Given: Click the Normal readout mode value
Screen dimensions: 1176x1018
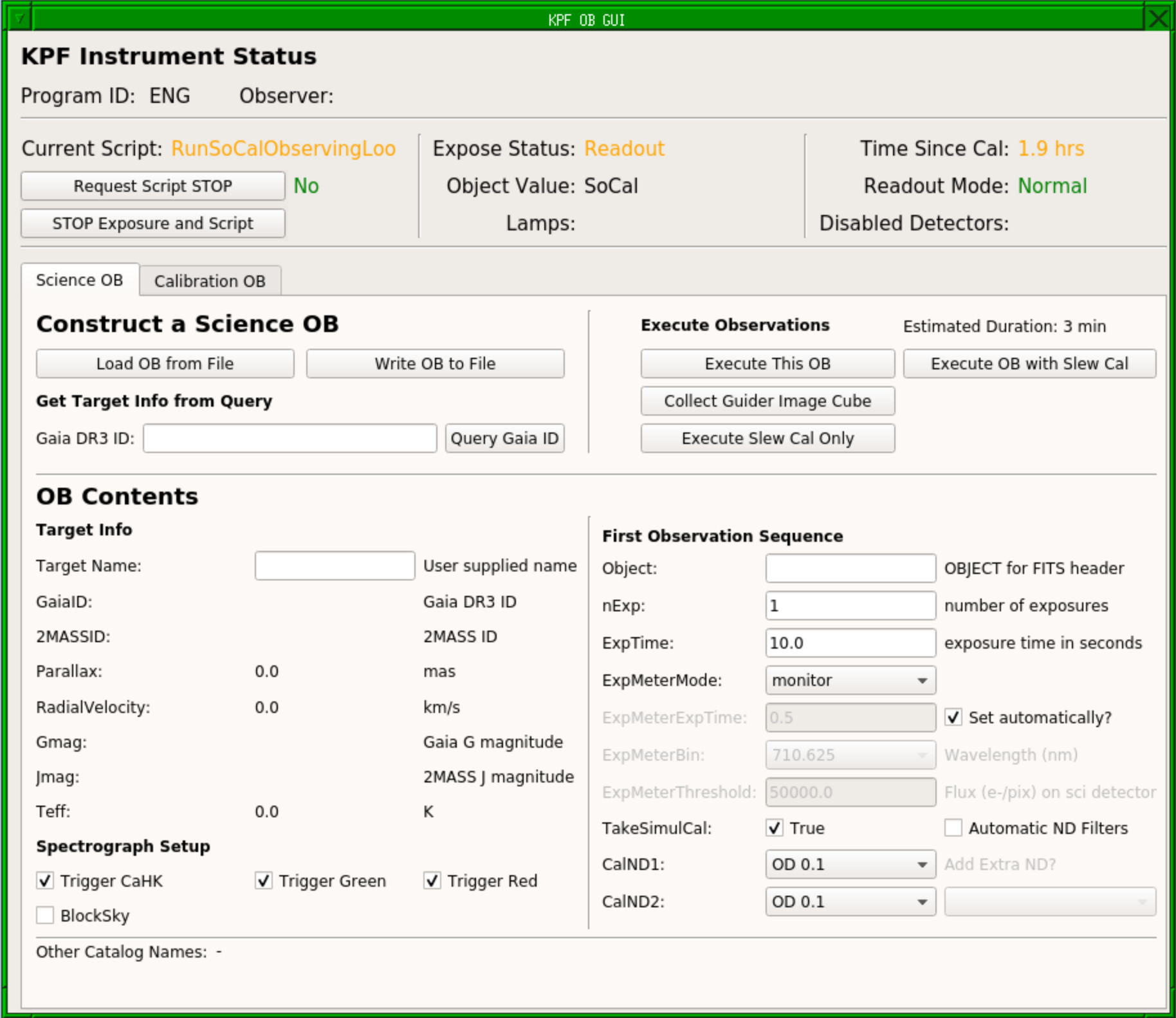Looking at the screenshot, I should (x=1052, y=186).
